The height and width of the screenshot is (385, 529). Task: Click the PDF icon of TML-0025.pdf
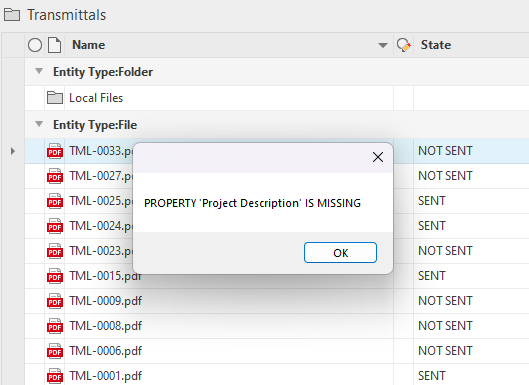[55, 201]
